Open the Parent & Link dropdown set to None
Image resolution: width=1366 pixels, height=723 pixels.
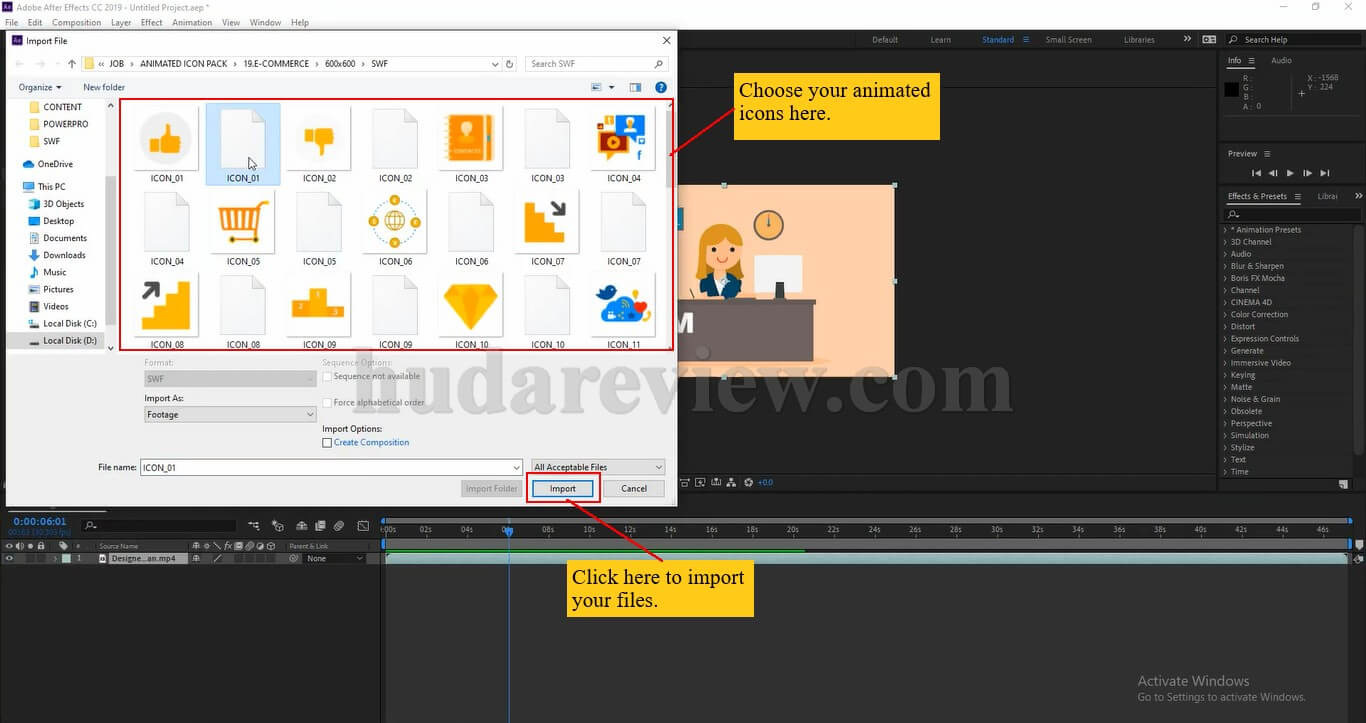335,558
